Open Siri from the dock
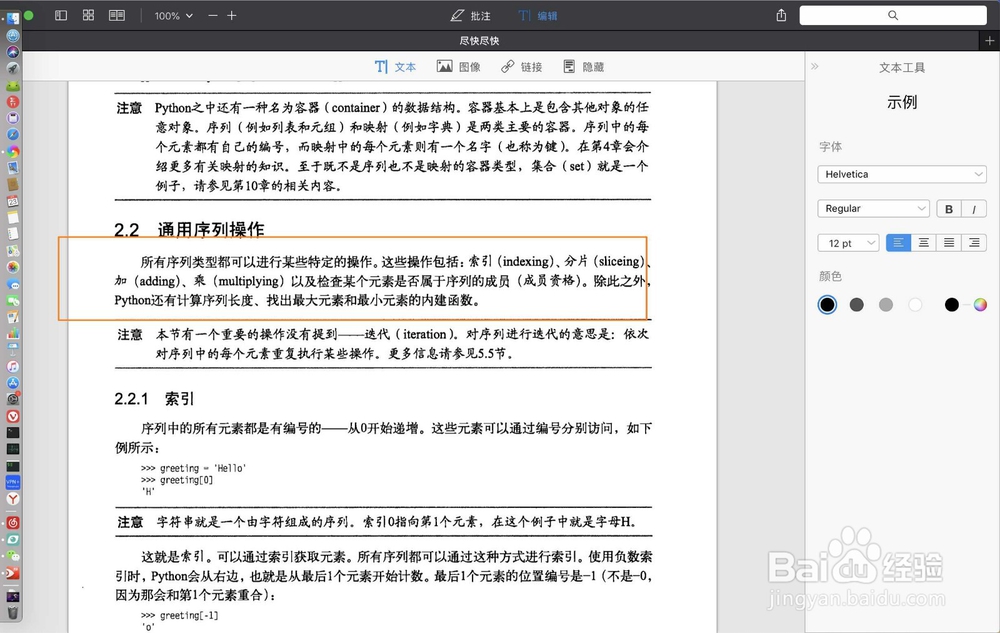Image resolution: width=1000 pixels, height=633 pixels. pos(13,52)
